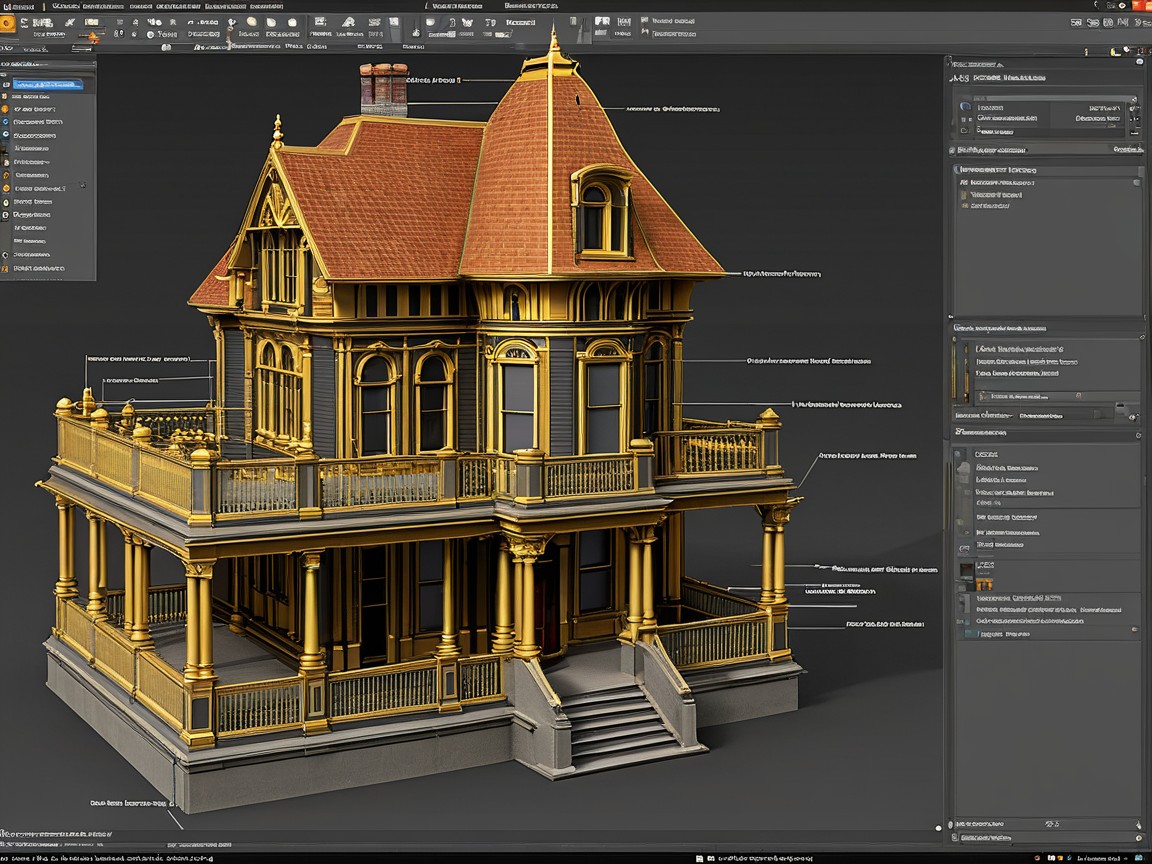1152x864 pixels.
Task: Select the orange arrow tool icon in toolbar
Action: (93, 38)
